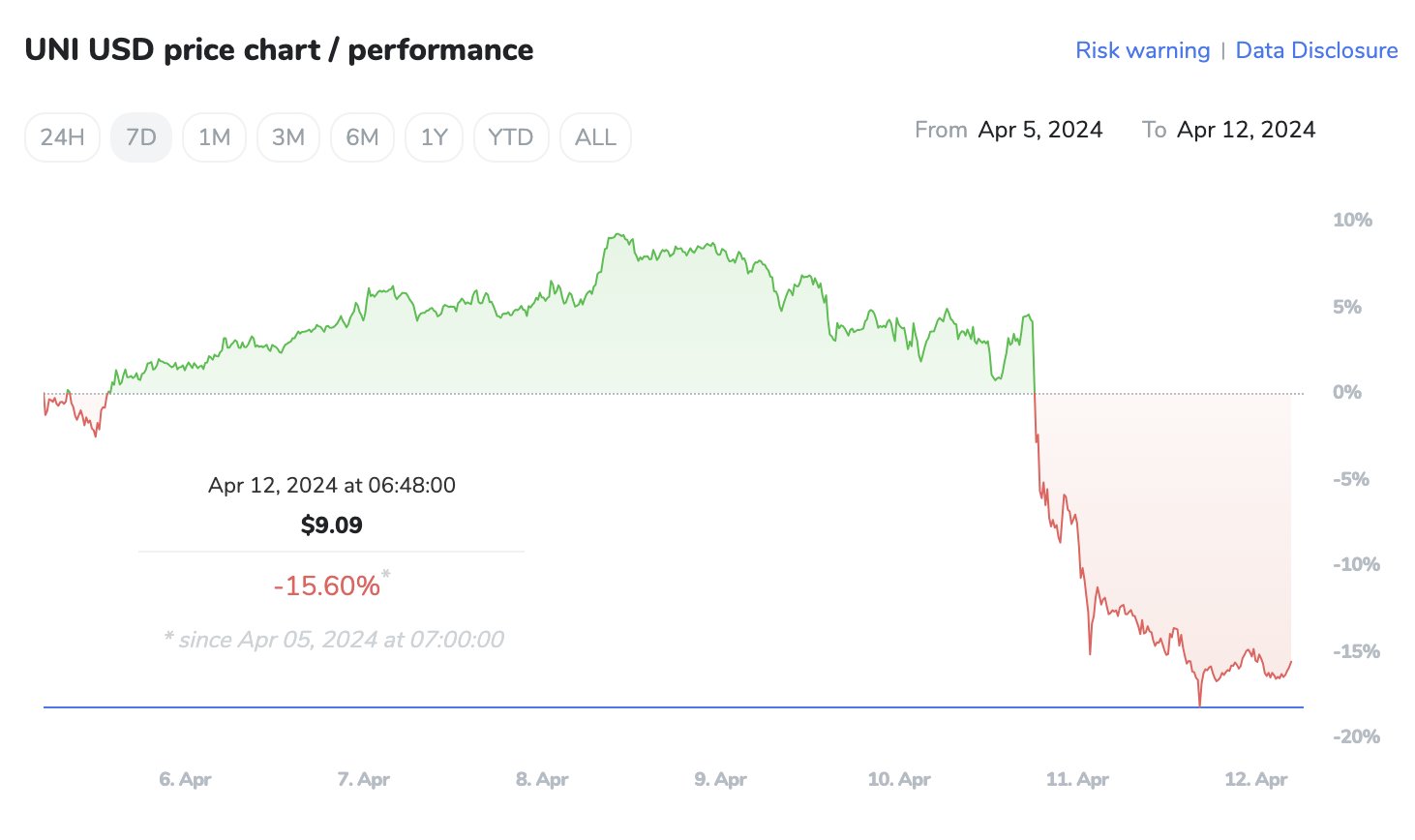Click the 8. Apr axis label
Viewport: 1415px width, 840px height.
(x=542, y=779)
